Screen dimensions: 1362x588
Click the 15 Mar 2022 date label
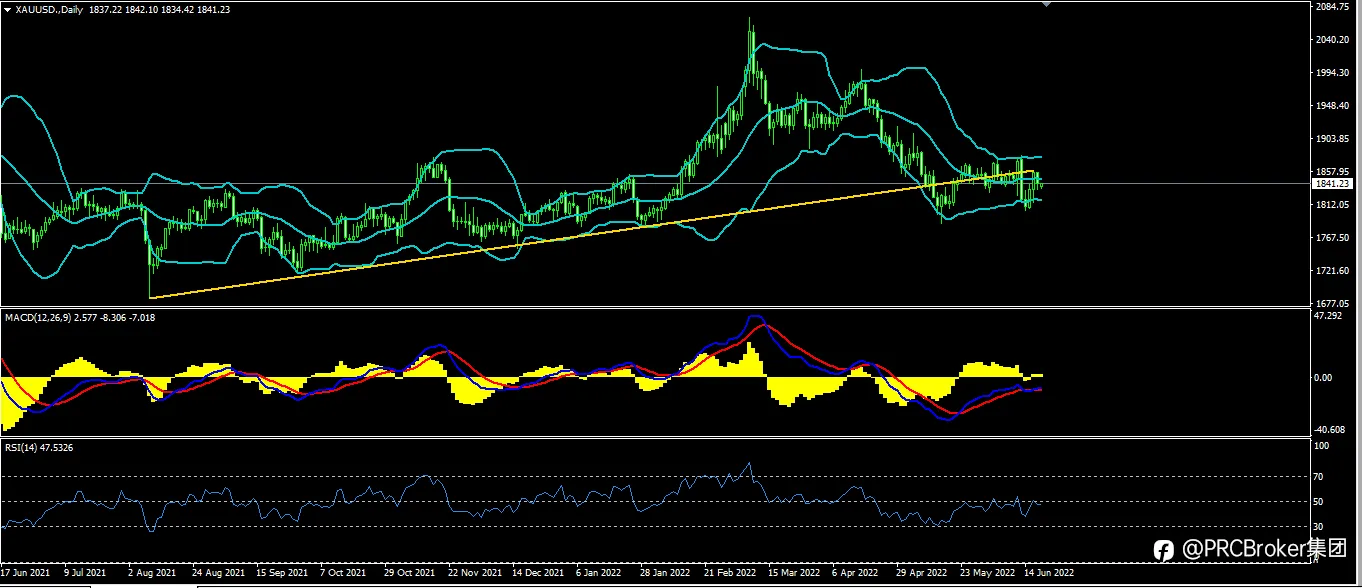[x=793, y=574]
